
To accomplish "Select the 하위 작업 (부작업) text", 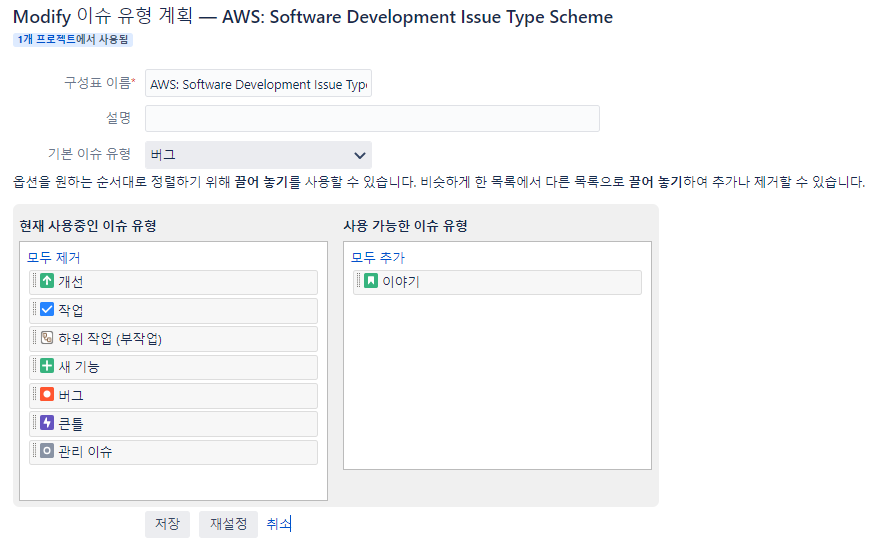I will click(110, 338).
